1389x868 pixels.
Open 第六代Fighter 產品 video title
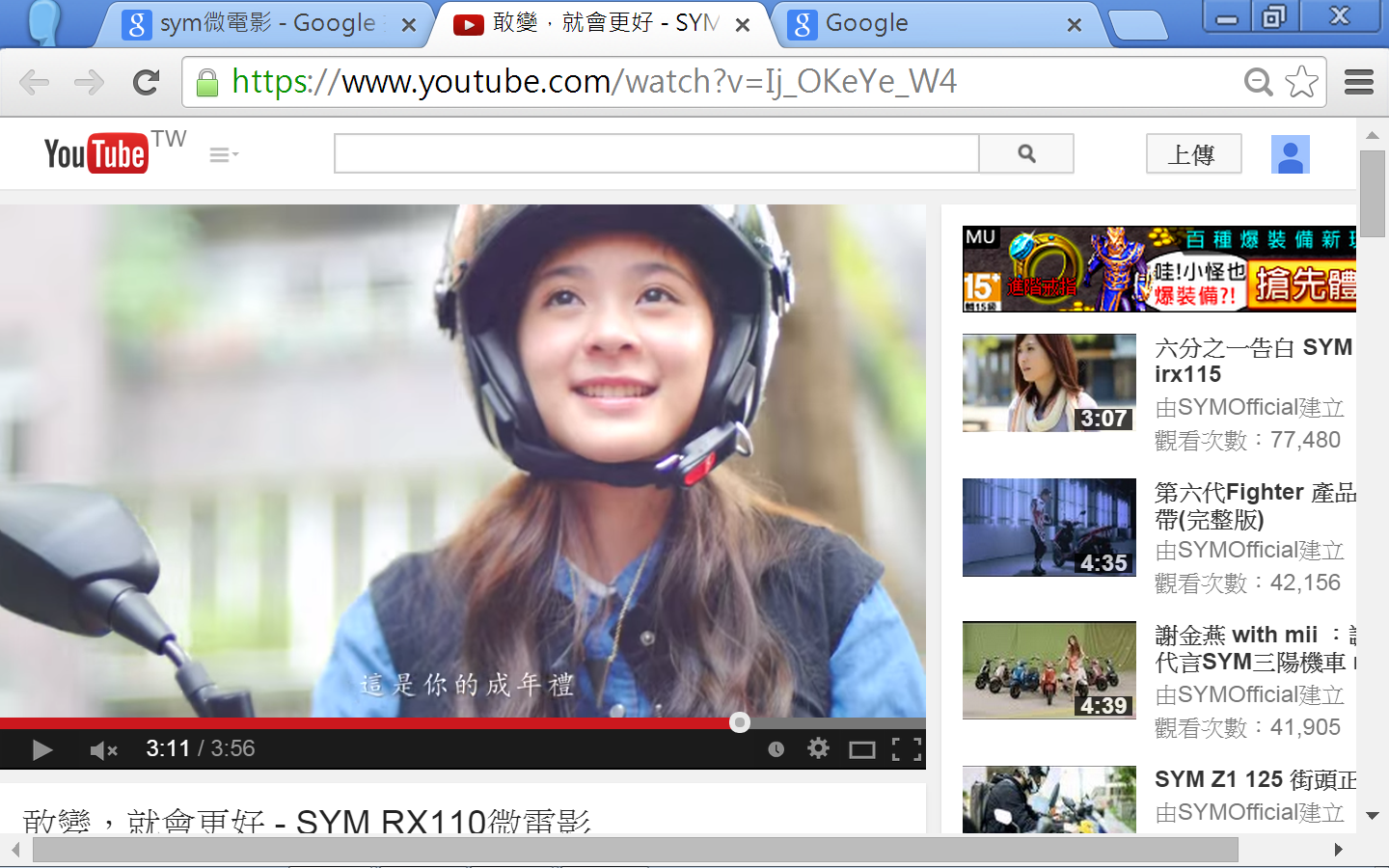click(x=1255, y=506)
